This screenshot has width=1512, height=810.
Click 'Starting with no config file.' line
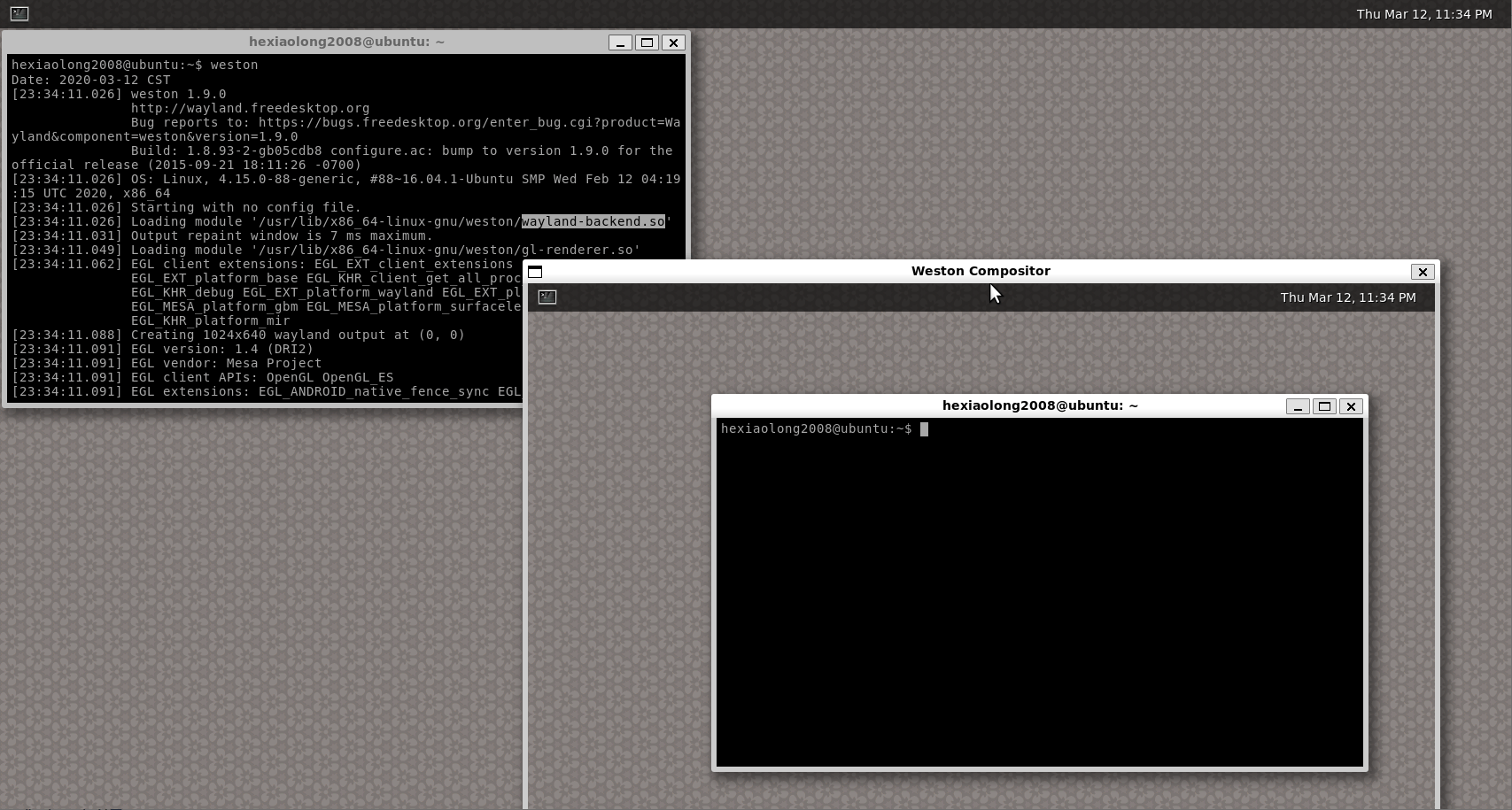click(x=186, y=207)
